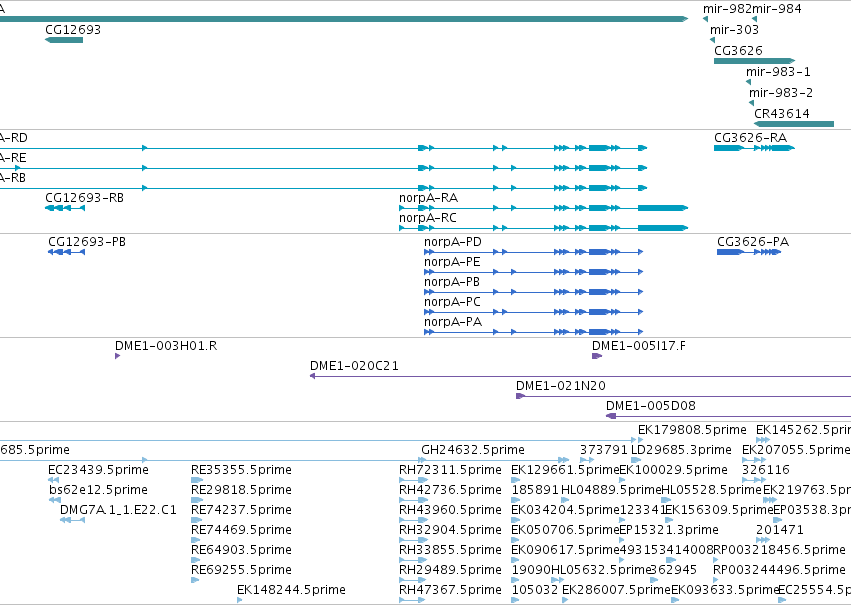Click the DME1-003H01.R clone label

(166, 346)
